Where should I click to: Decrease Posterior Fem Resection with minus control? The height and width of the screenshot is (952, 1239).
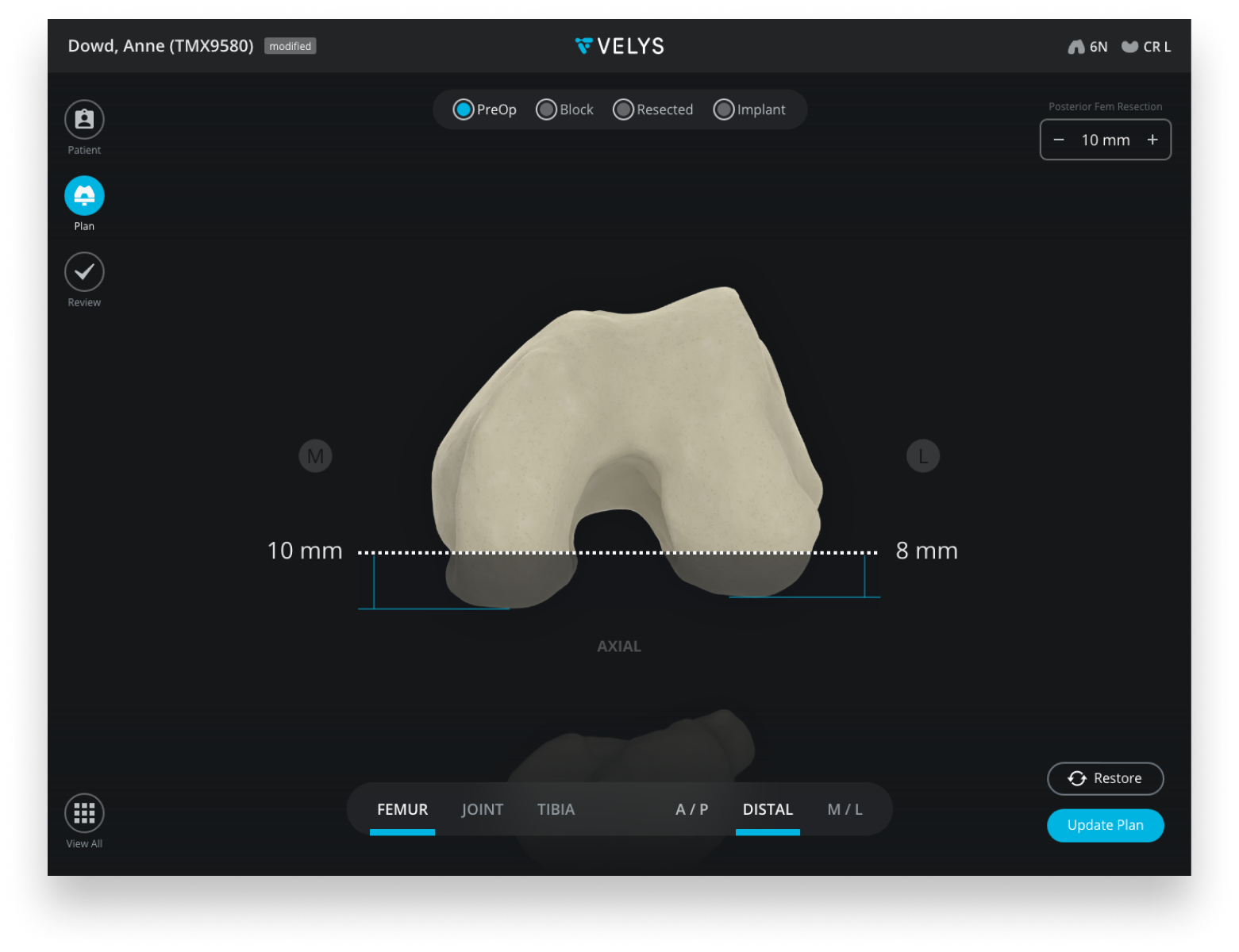(1058, 140)
